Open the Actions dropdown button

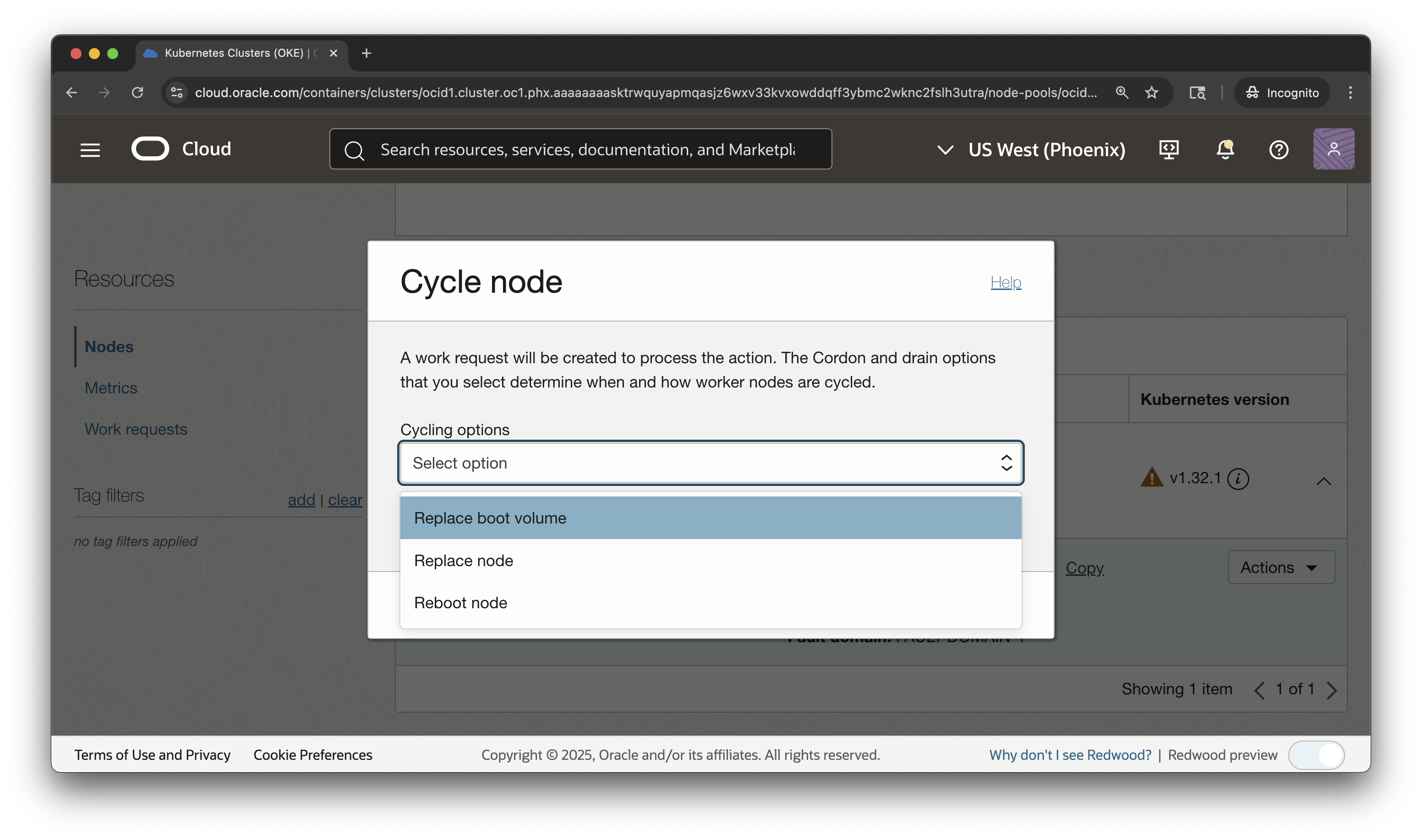pos(1280,567)
